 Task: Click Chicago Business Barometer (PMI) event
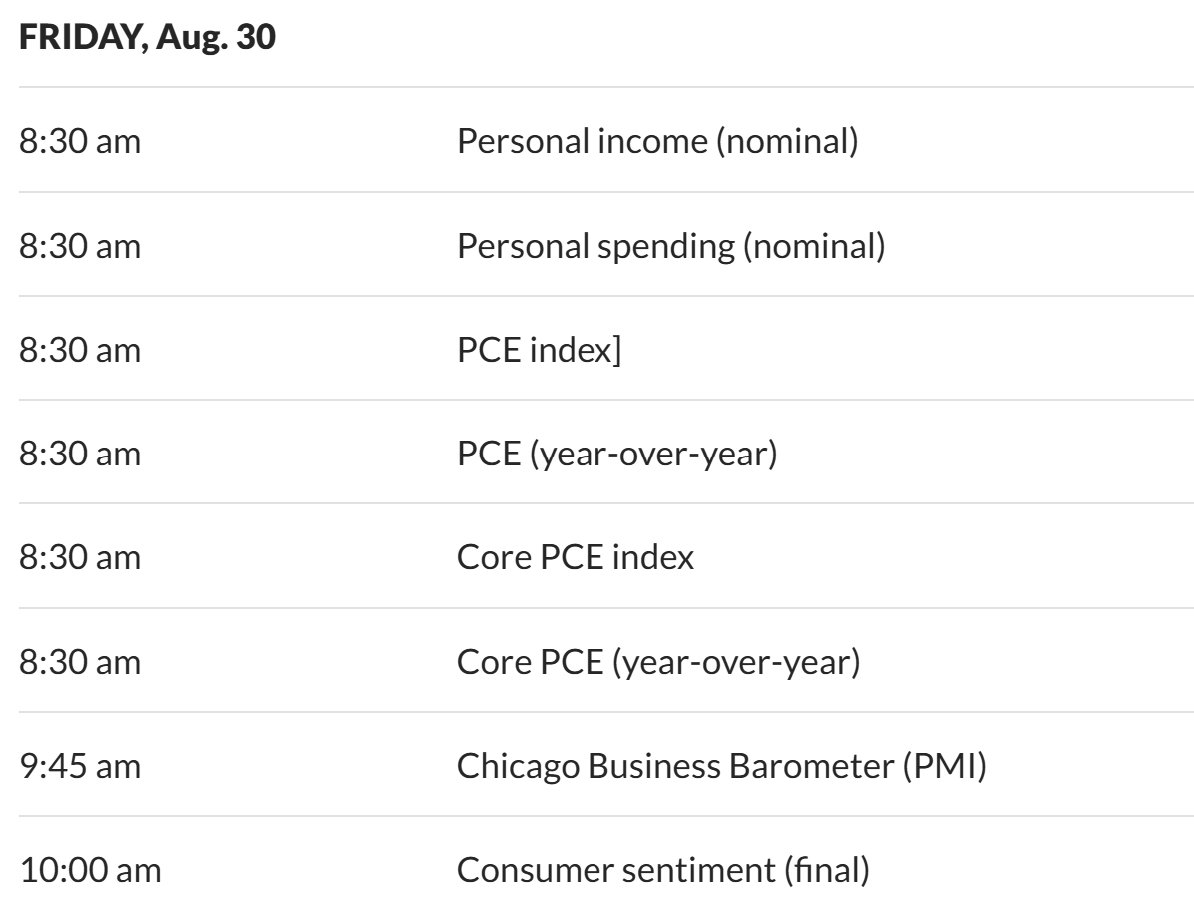(x=722, y=765)
